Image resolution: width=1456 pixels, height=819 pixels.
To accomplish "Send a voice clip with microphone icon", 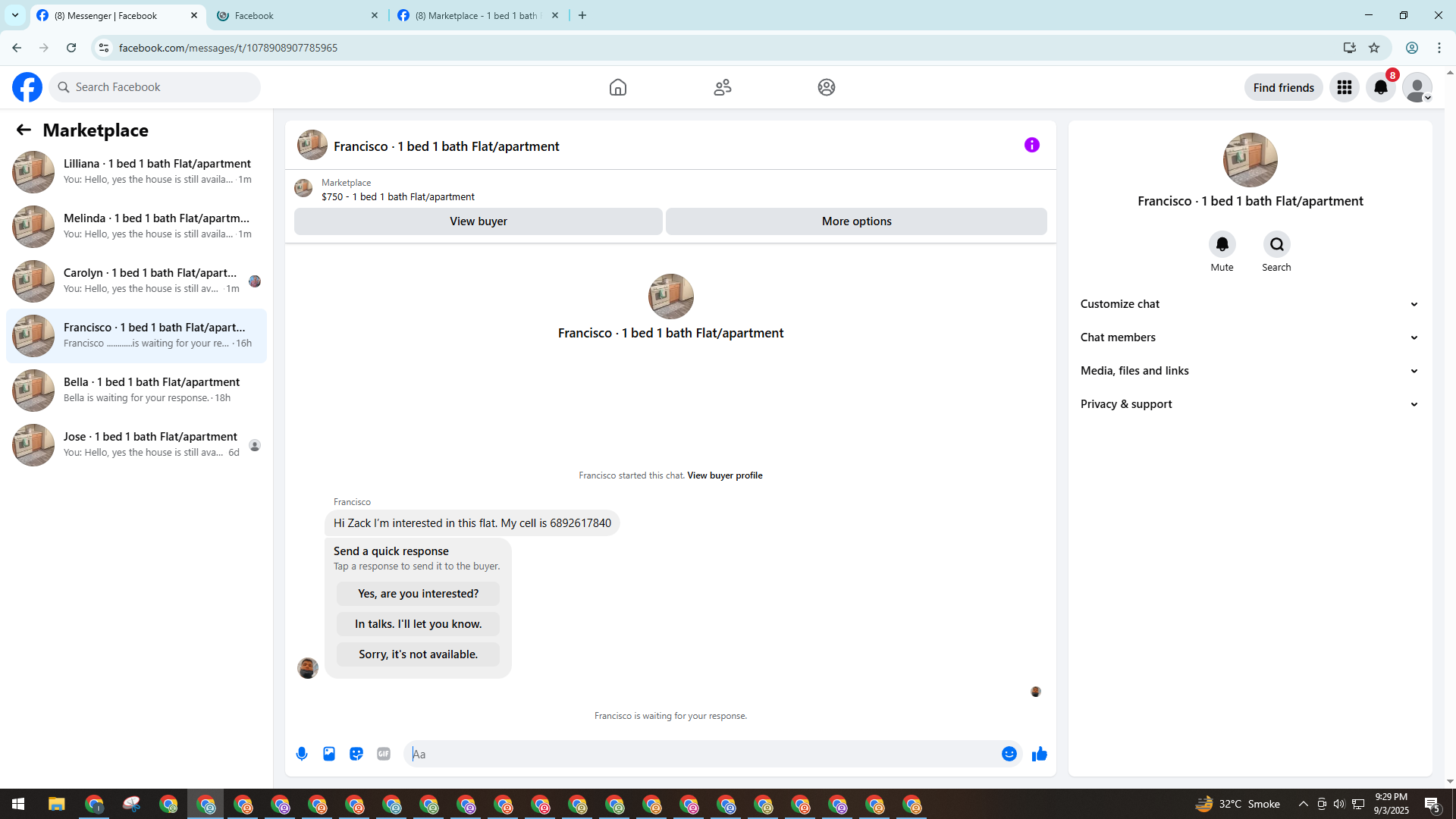I will [302, 754].
